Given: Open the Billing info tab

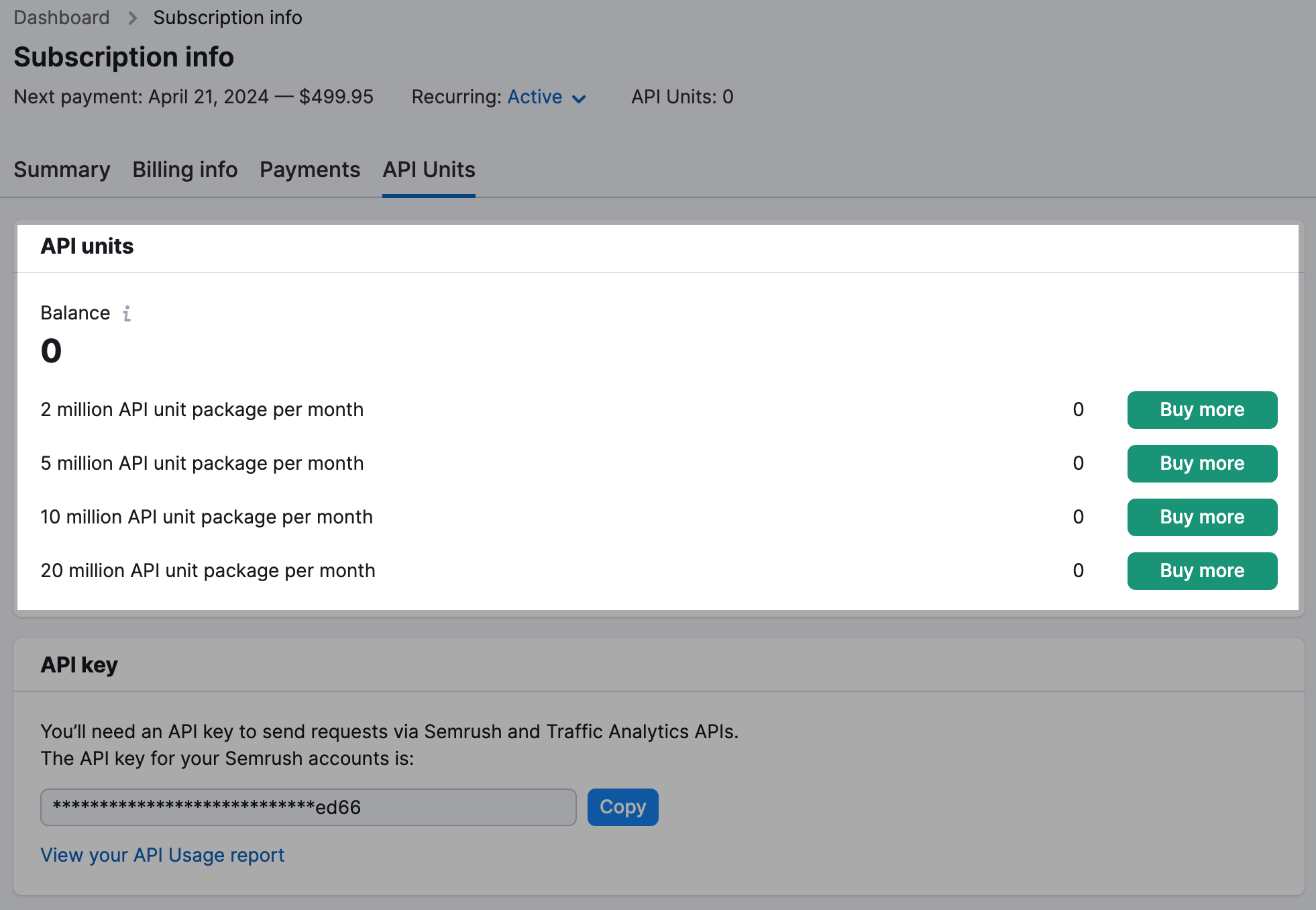Looking at the screenshot, I should point(184,170).
